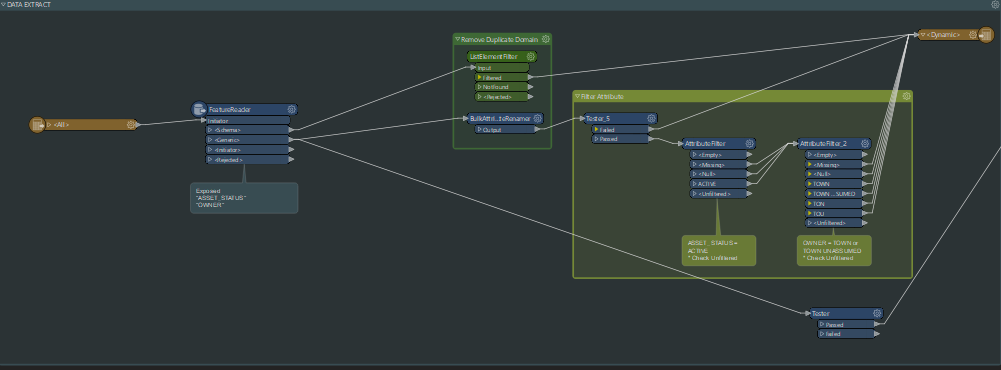Click output arrow of AttributeFilter <Empty> port
This screenshot has width=1001, height=370.
pos(749,154)
